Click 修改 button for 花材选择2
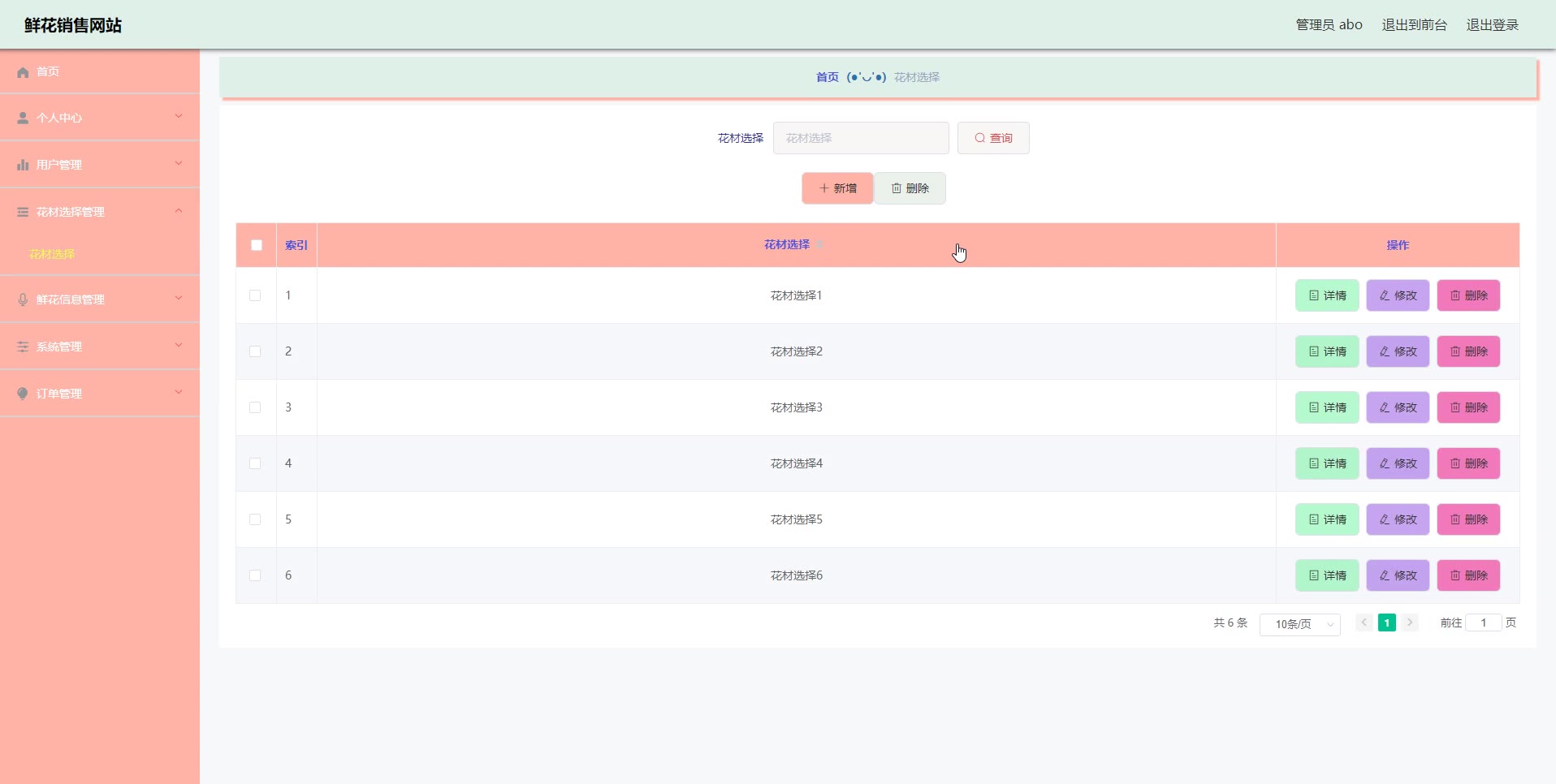Screen dimensions: 1556x784 (x=1398, y=351)
